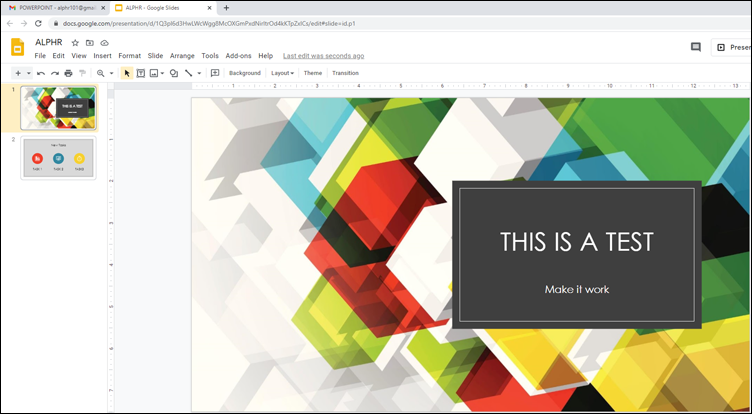Open the Insert menu

click(x=103, y=56)
